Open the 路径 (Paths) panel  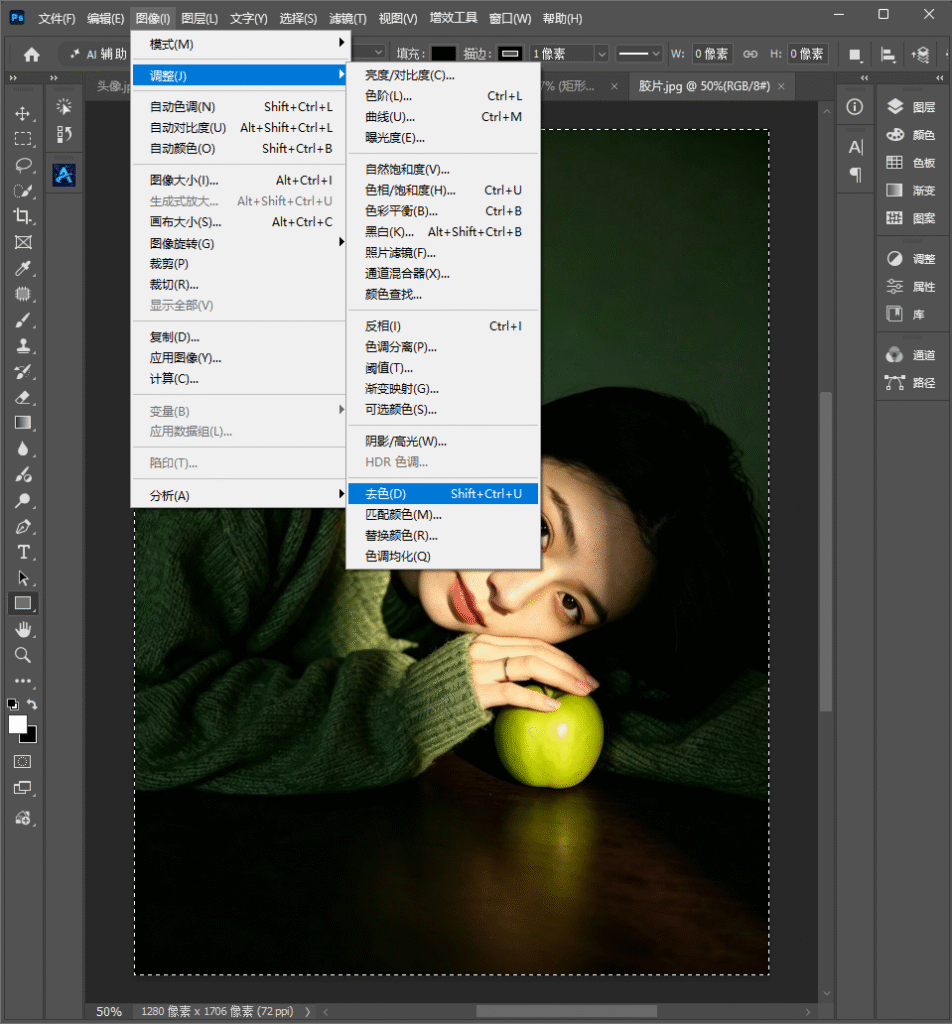pos(912,383)
